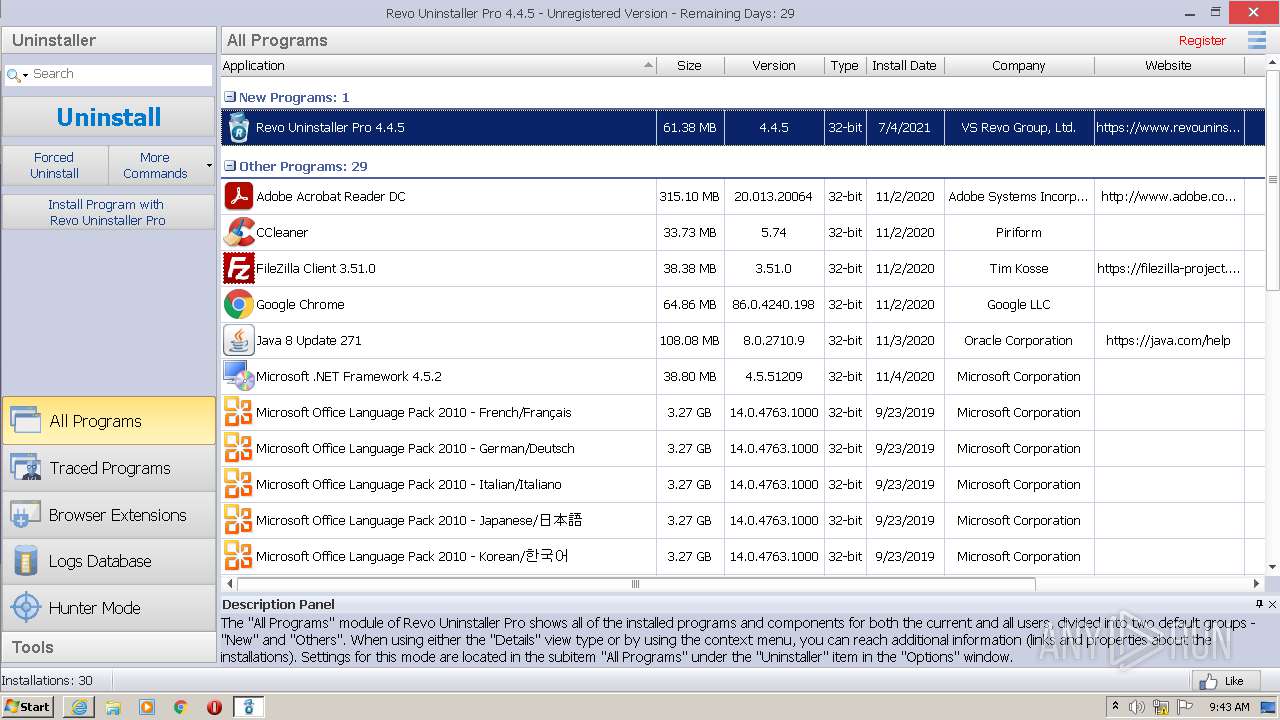Click the Microsoft .NET Framework 4.5.2 icon

tap(238, 376)
